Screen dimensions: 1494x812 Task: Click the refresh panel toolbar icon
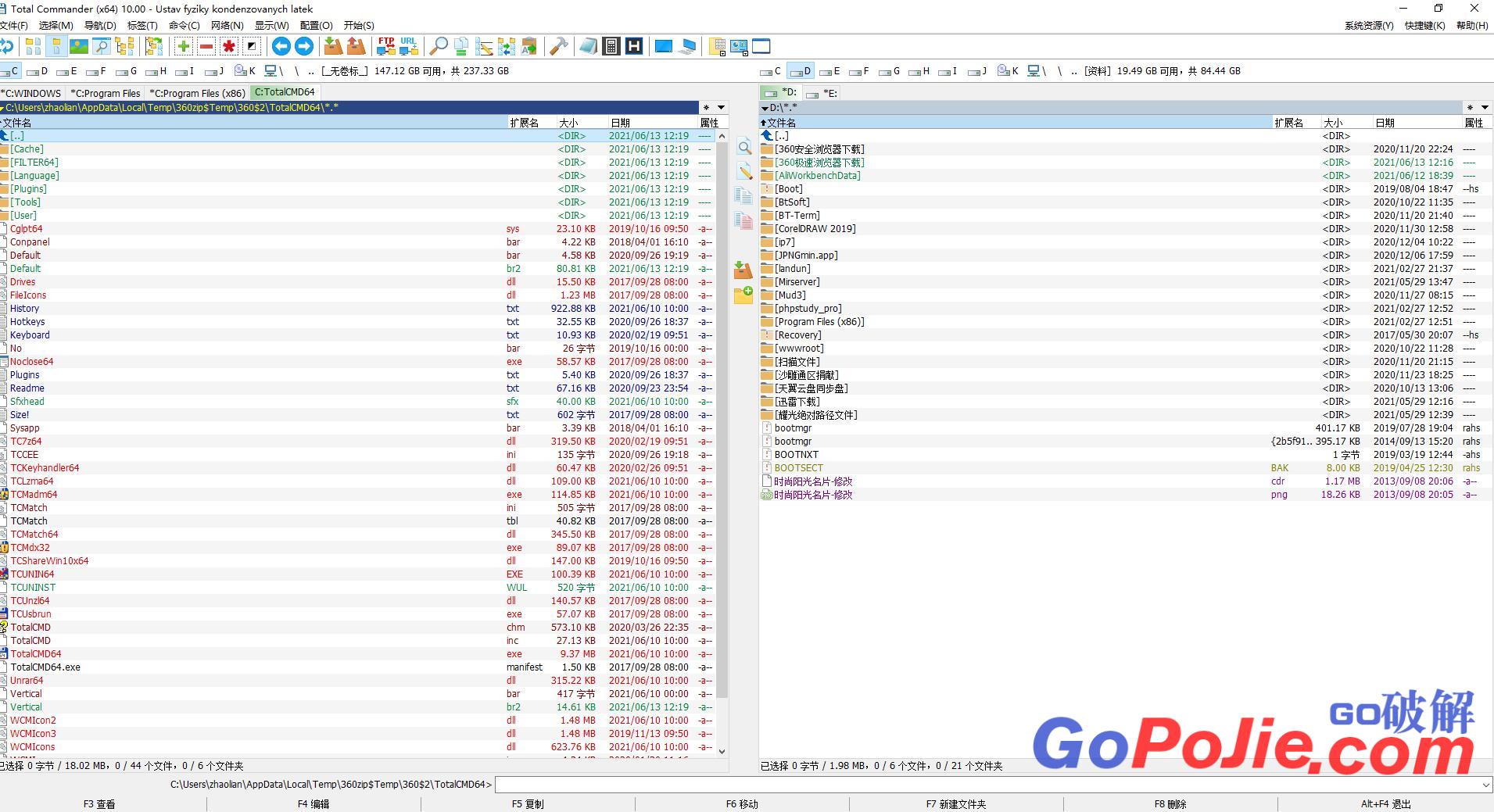6,47
